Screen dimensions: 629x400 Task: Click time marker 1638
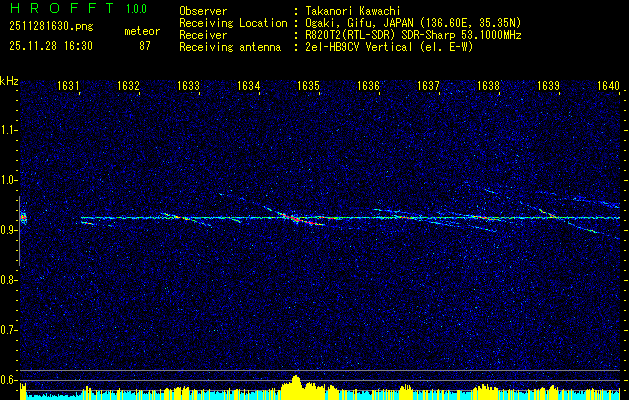coord(489,85)
